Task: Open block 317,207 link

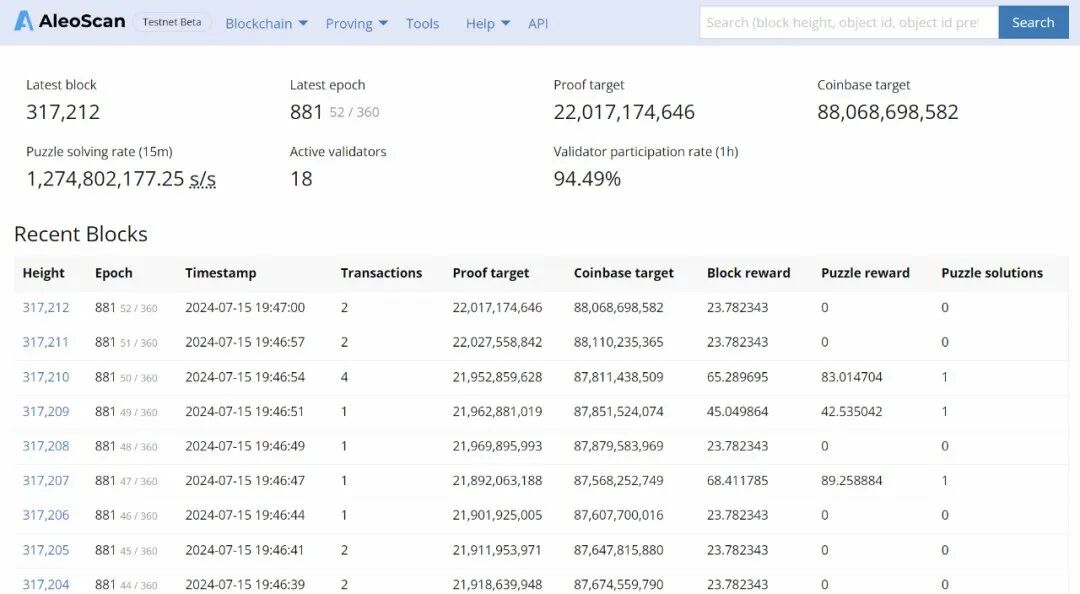Action: coord(45,480)
